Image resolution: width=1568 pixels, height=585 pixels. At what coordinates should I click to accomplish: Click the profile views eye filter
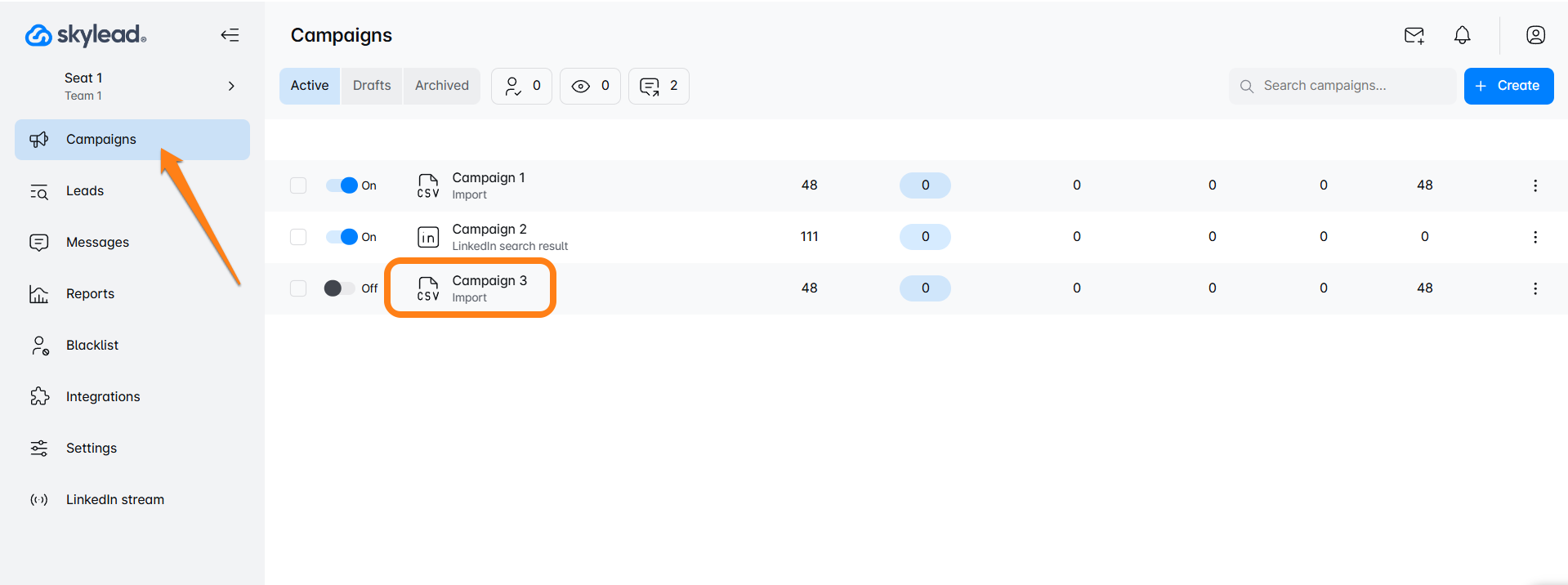pos(590,86)
